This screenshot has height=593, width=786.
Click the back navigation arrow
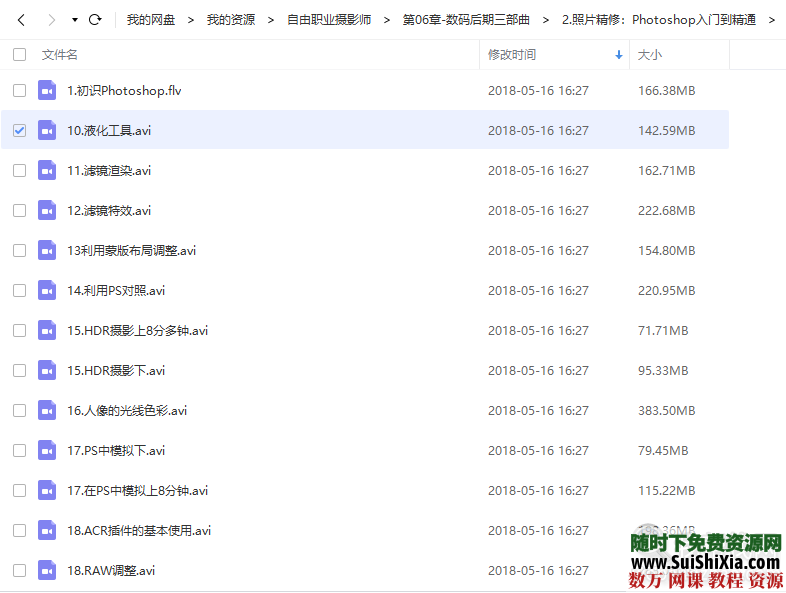[x=21, y=20]
